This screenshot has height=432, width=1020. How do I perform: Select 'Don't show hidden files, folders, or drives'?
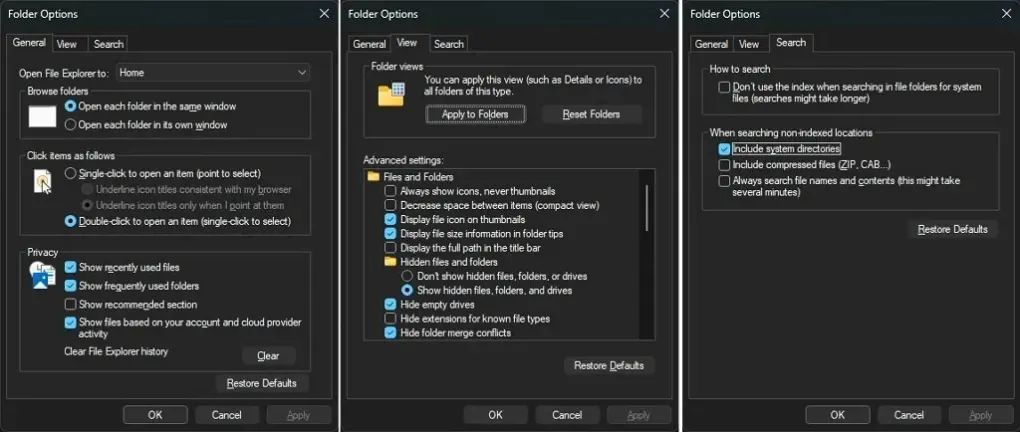point(407,276)
